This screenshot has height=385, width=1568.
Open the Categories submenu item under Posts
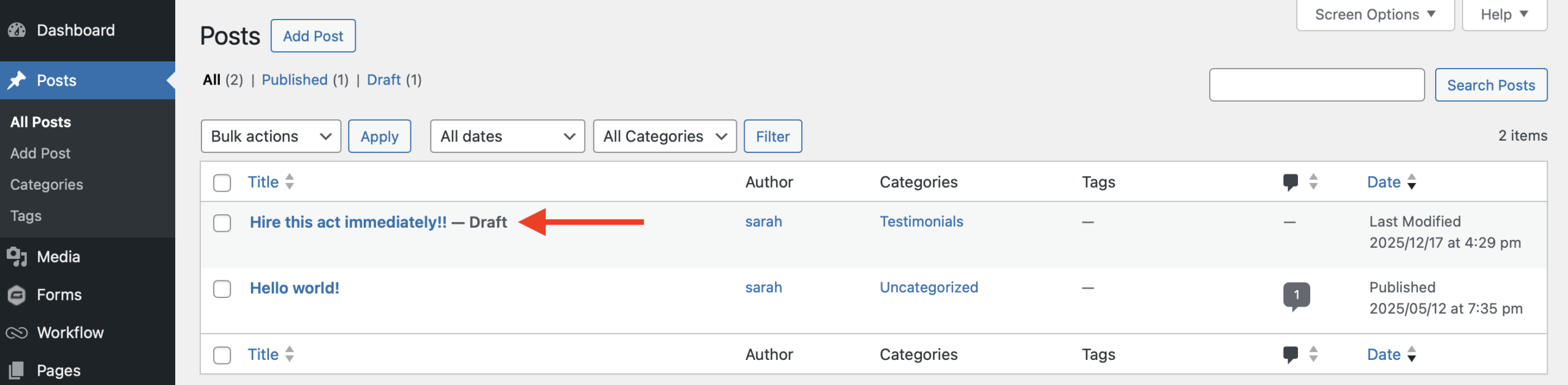[47, 184]
